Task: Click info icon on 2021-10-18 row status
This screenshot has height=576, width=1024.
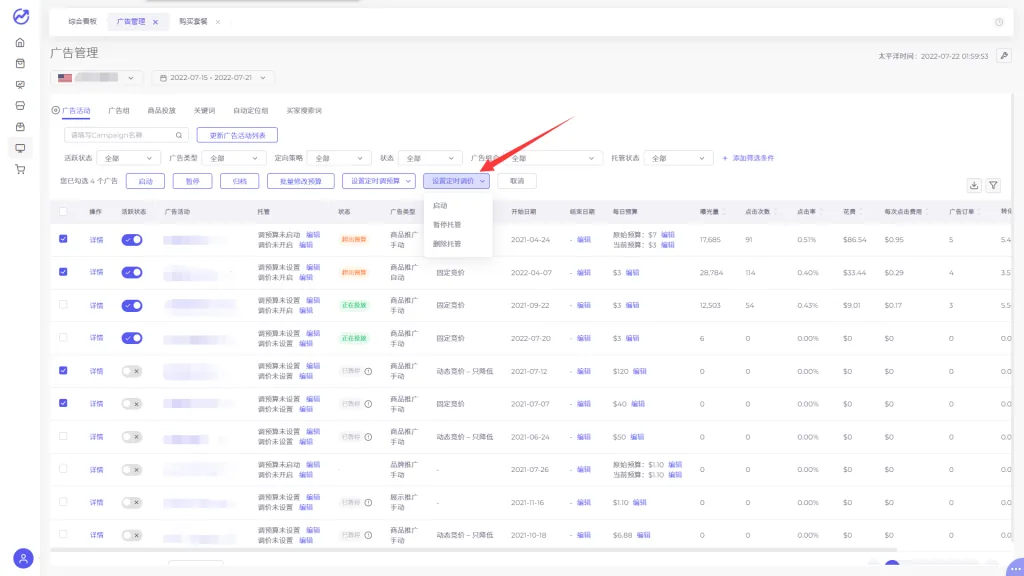Action: coord(368,535)
